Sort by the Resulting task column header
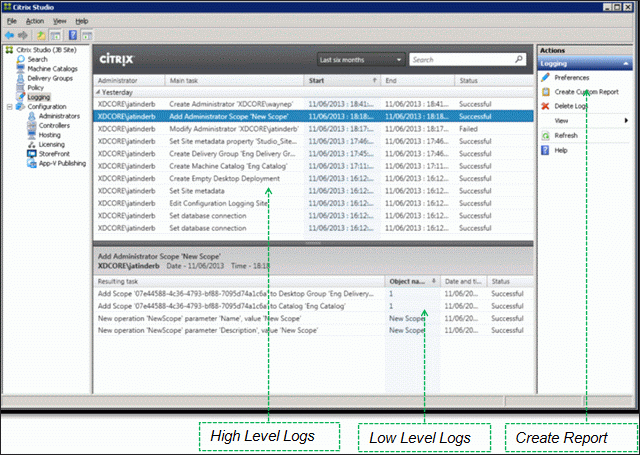Viewport: 640px width, 455px height. click(x=239, y=281)
